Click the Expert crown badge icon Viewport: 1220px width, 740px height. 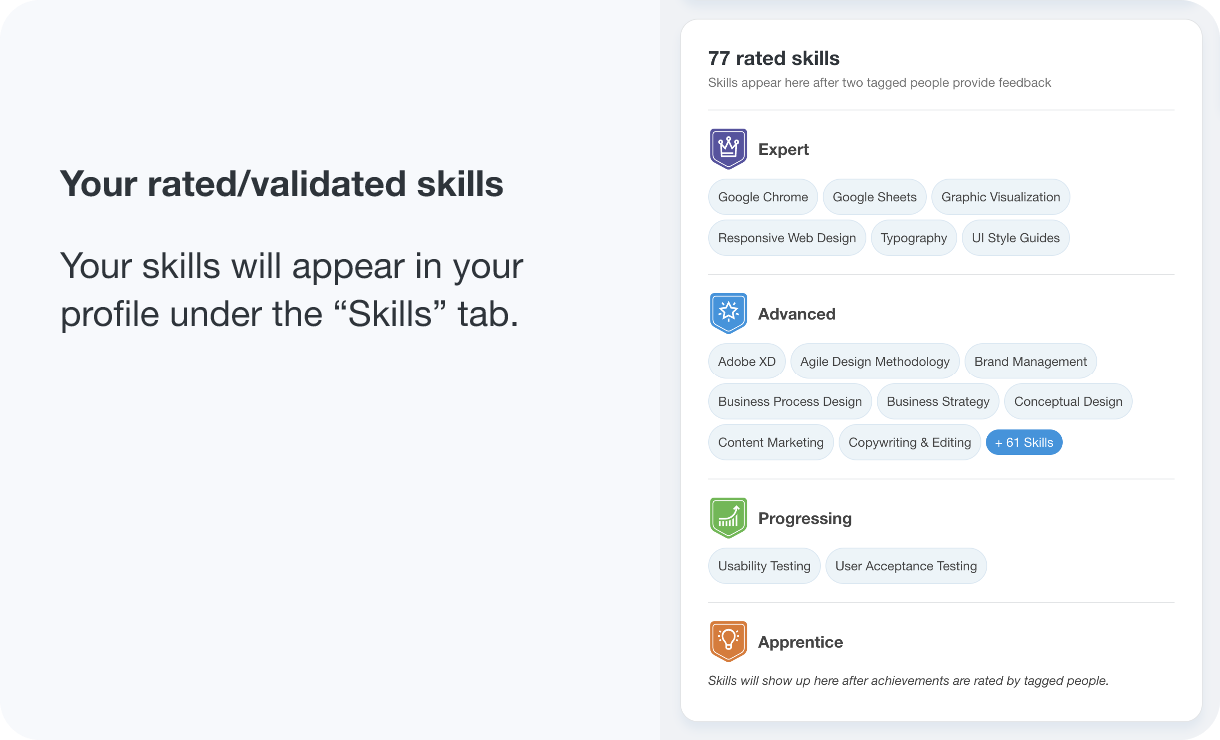(728, 149)
